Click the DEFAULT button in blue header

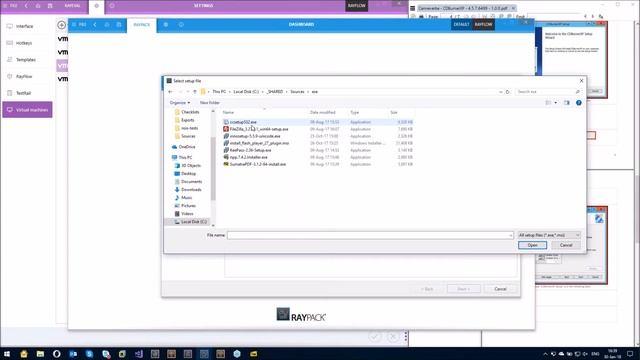tap(461, 24)
